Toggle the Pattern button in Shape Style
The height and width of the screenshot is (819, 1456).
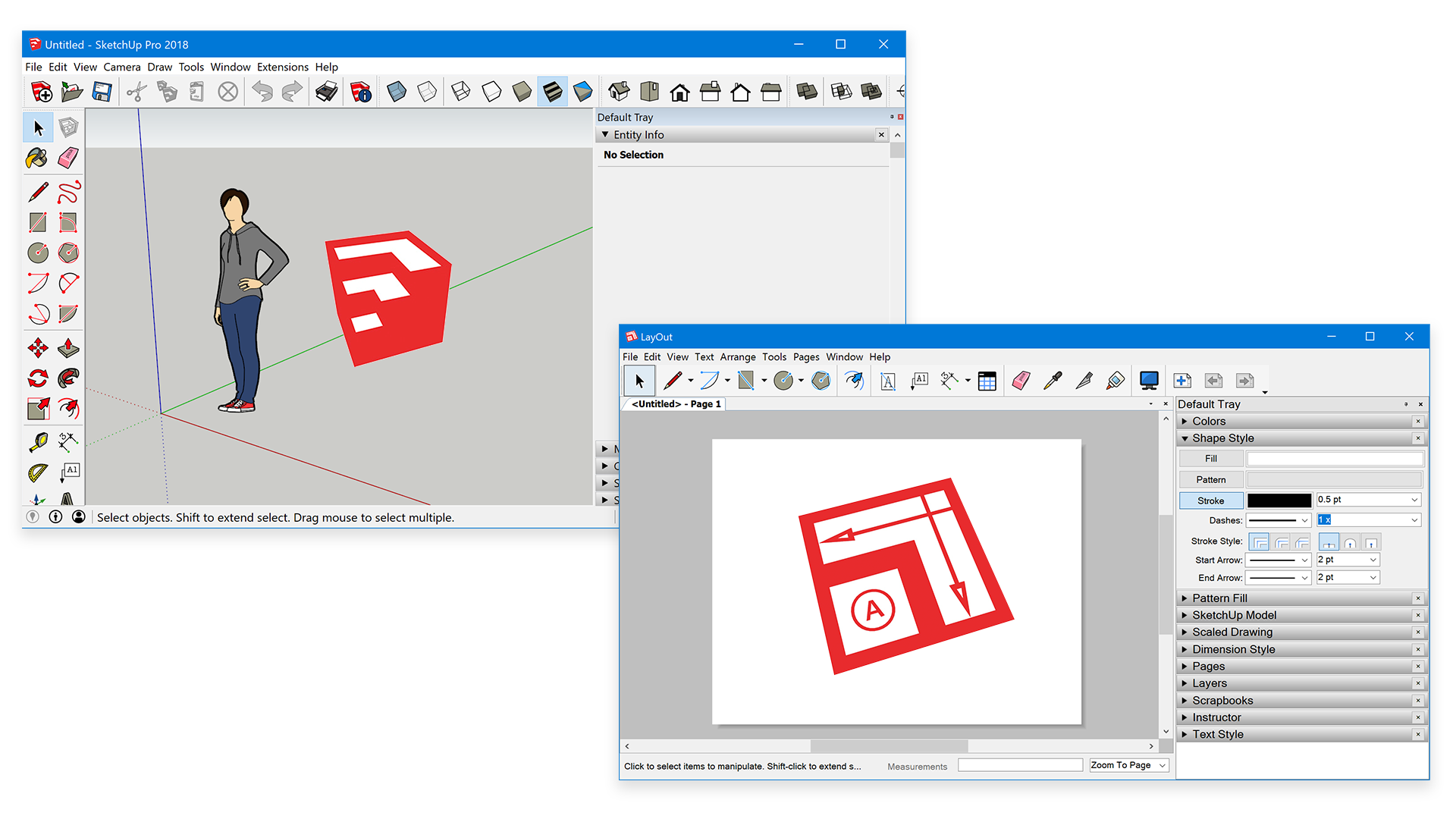click(x=1211, y=479)
